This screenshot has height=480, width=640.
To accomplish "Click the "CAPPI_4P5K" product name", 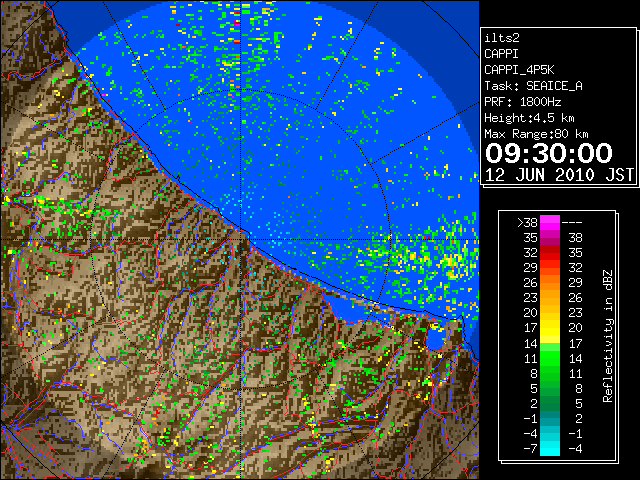I will click(x=519, y=70).
